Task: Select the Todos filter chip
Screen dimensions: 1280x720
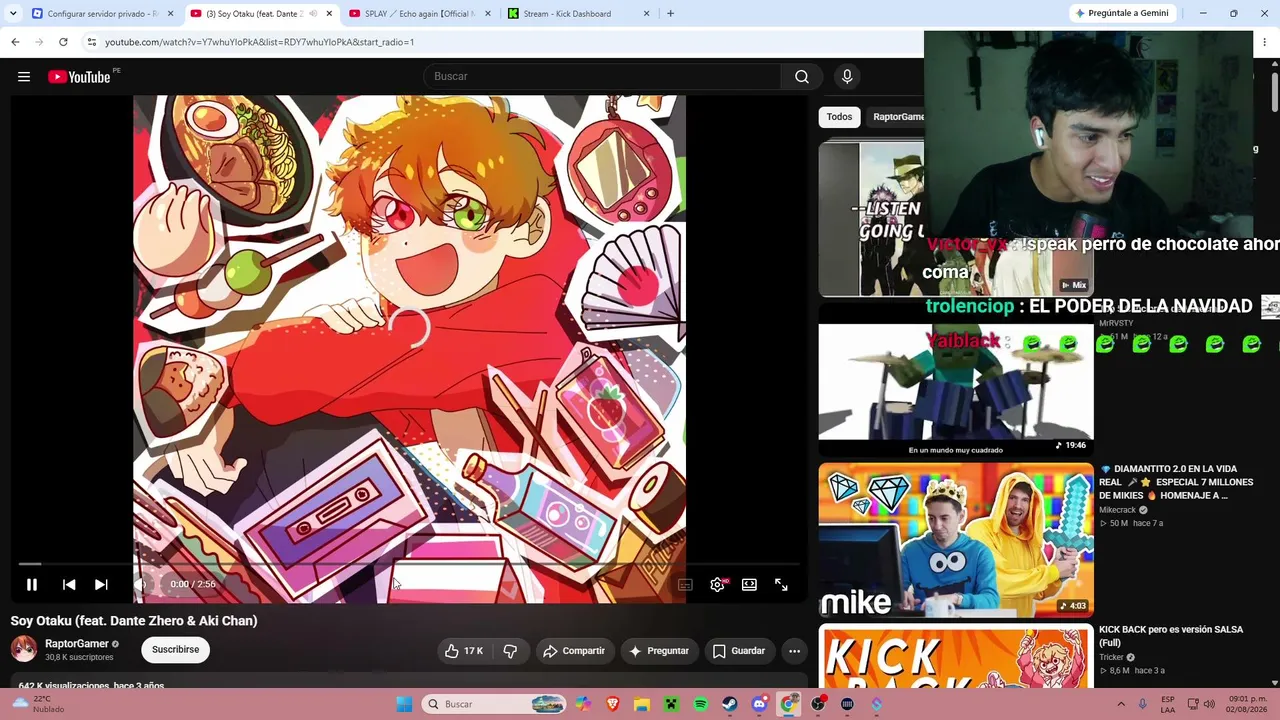Action: (x=839, y=117)
